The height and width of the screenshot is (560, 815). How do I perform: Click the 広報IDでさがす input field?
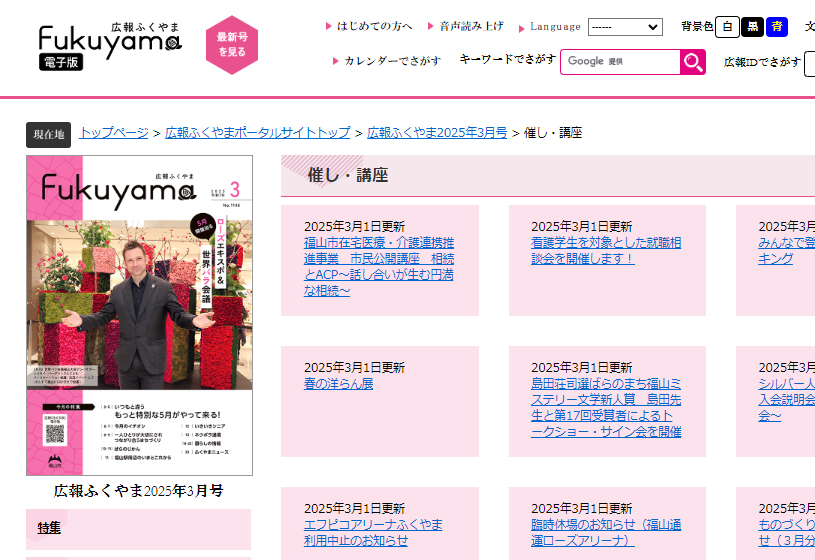[x=809, y=63]
